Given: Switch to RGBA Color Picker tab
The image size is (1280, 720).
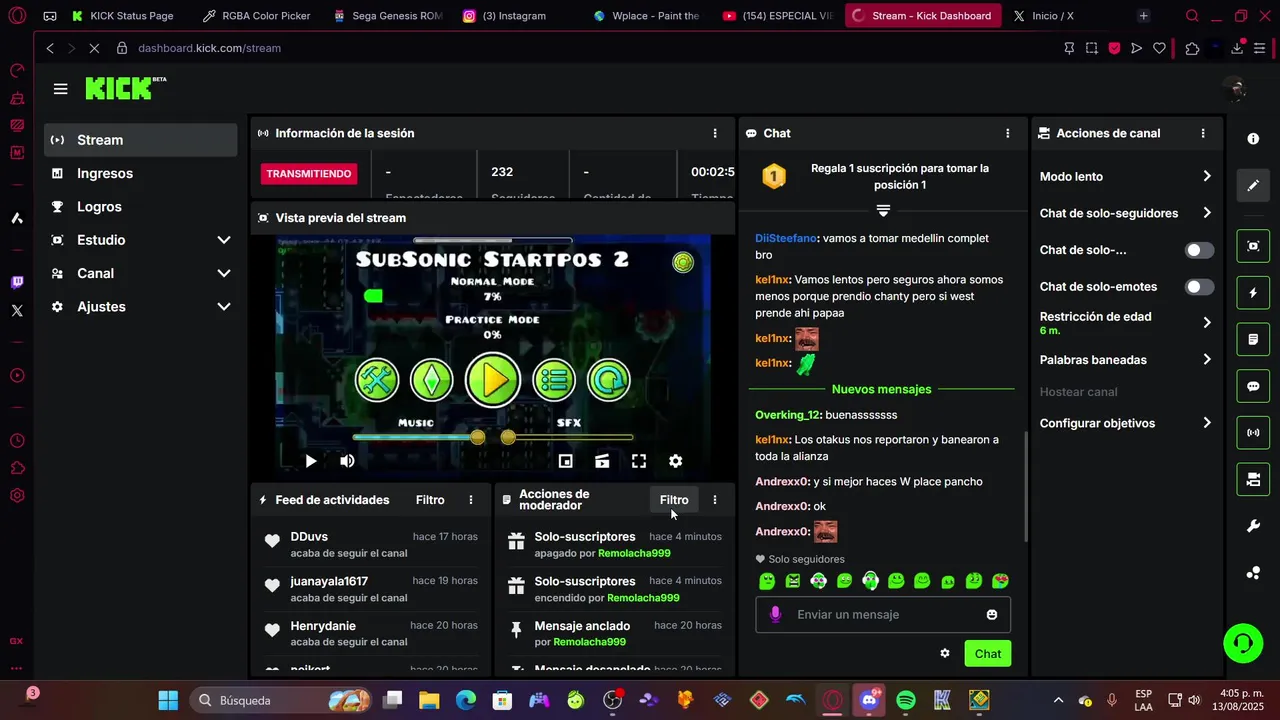Looking at the screenshot, I should [258, 16].
